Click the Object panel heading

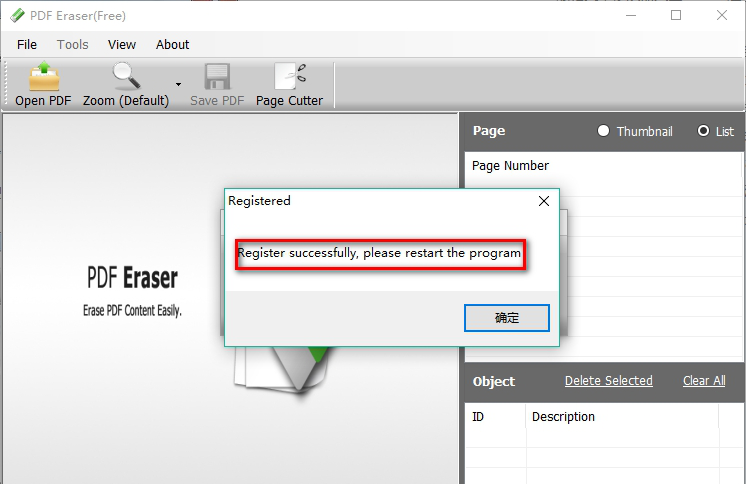494,382
